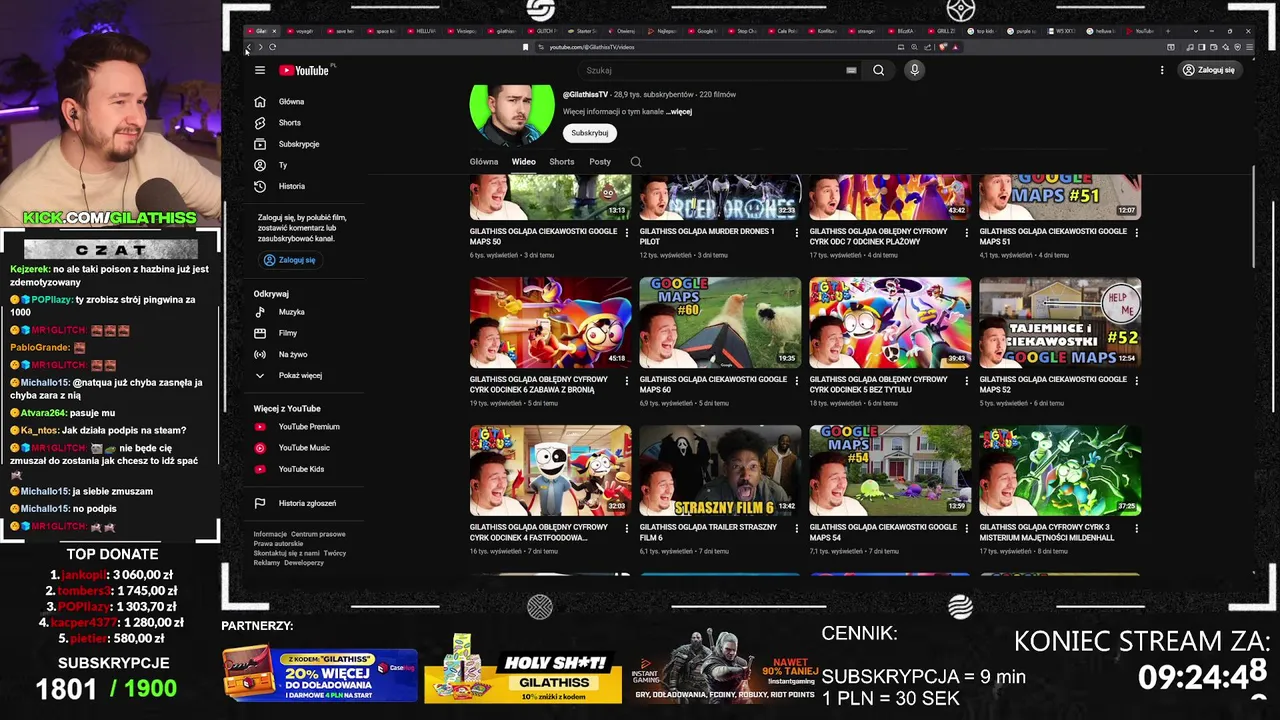Reload the page with browser refresh icon
Viewport: 1280px width, 720px height.
point(272,47)
